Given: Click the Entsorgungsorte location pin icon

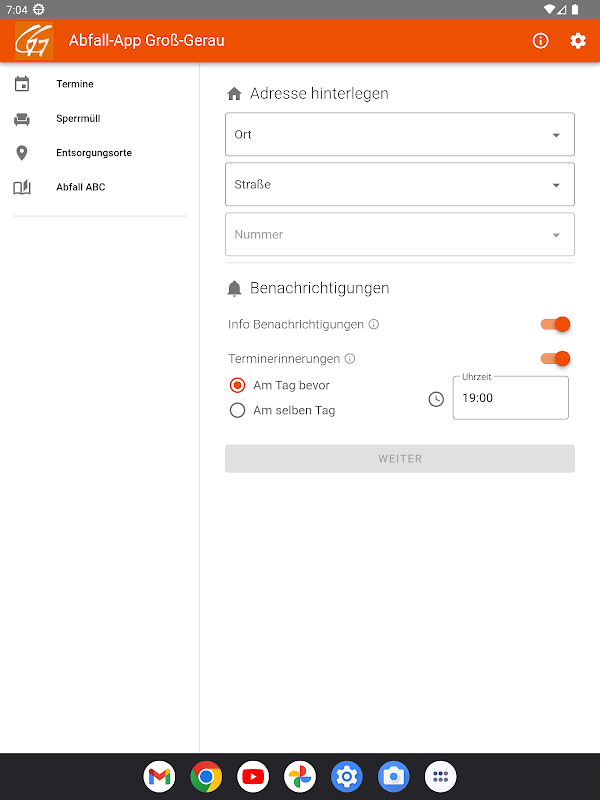Looking at the screenshot, I should [x=22, y=153].
